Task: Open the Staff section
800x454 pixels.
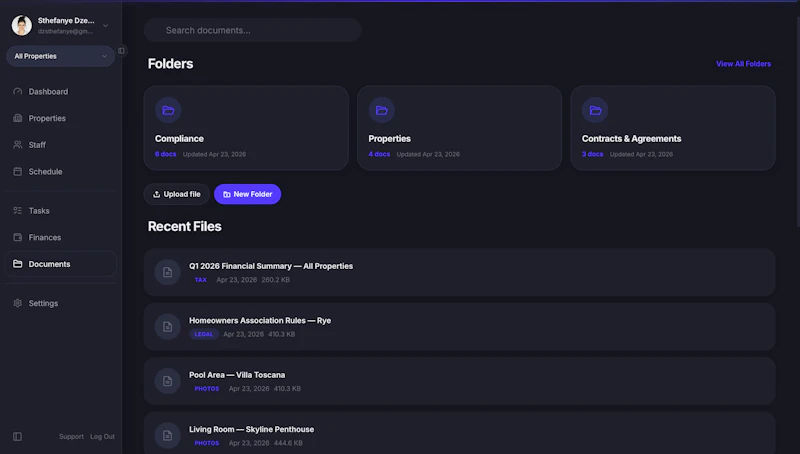Action: (x=60, y=145)
